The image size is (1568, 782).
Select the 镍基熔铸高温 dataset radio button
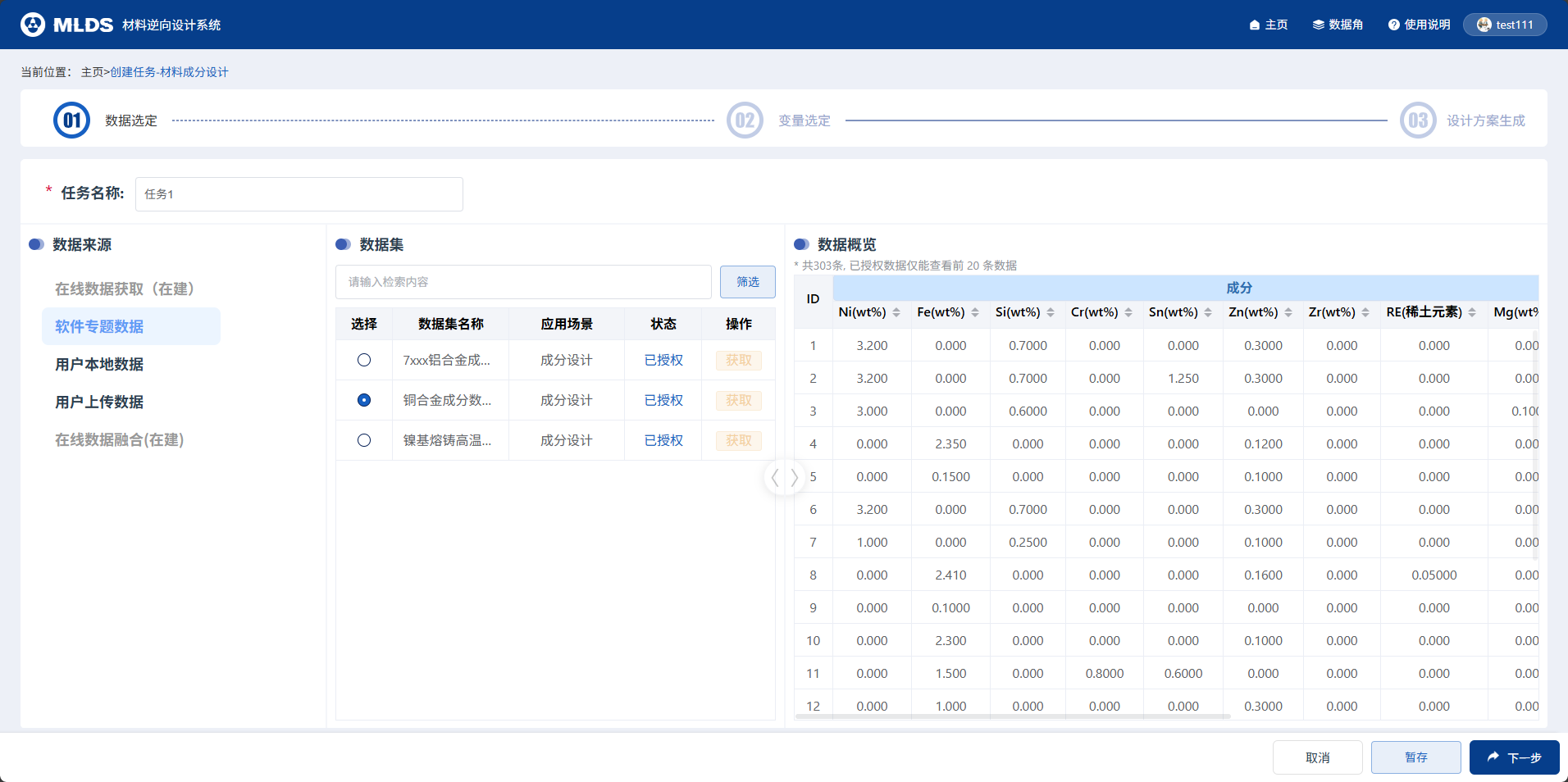coord(363,440)
